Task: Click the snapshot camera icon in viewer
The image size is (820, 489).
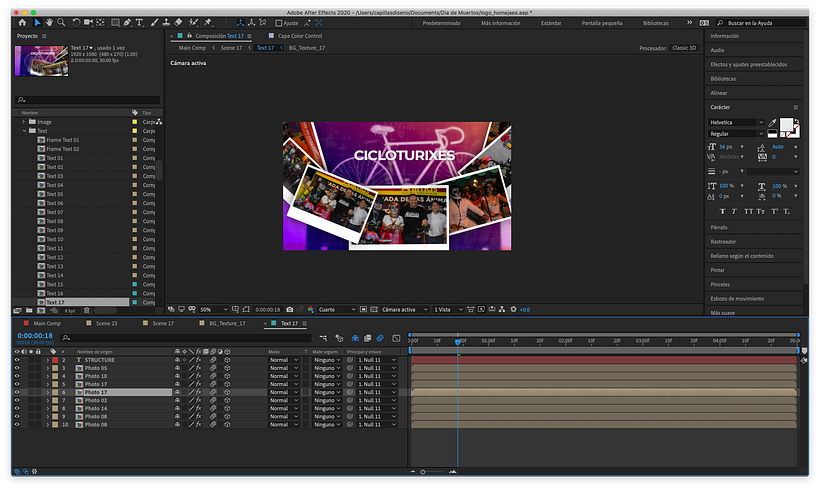Action: pos(290,310)
